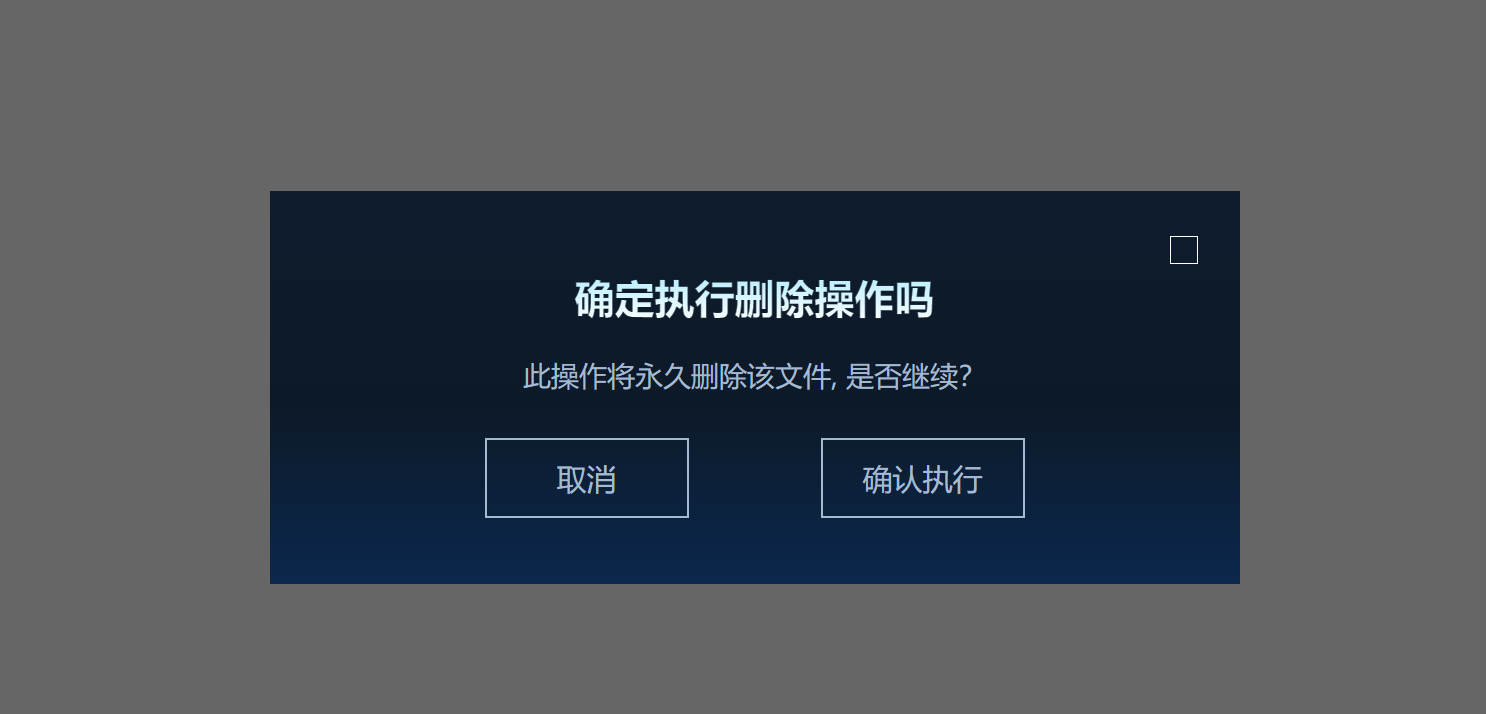Select the right outlined button labeled 确认执行
The image size is (1486, 714).
tap(923, 478)
